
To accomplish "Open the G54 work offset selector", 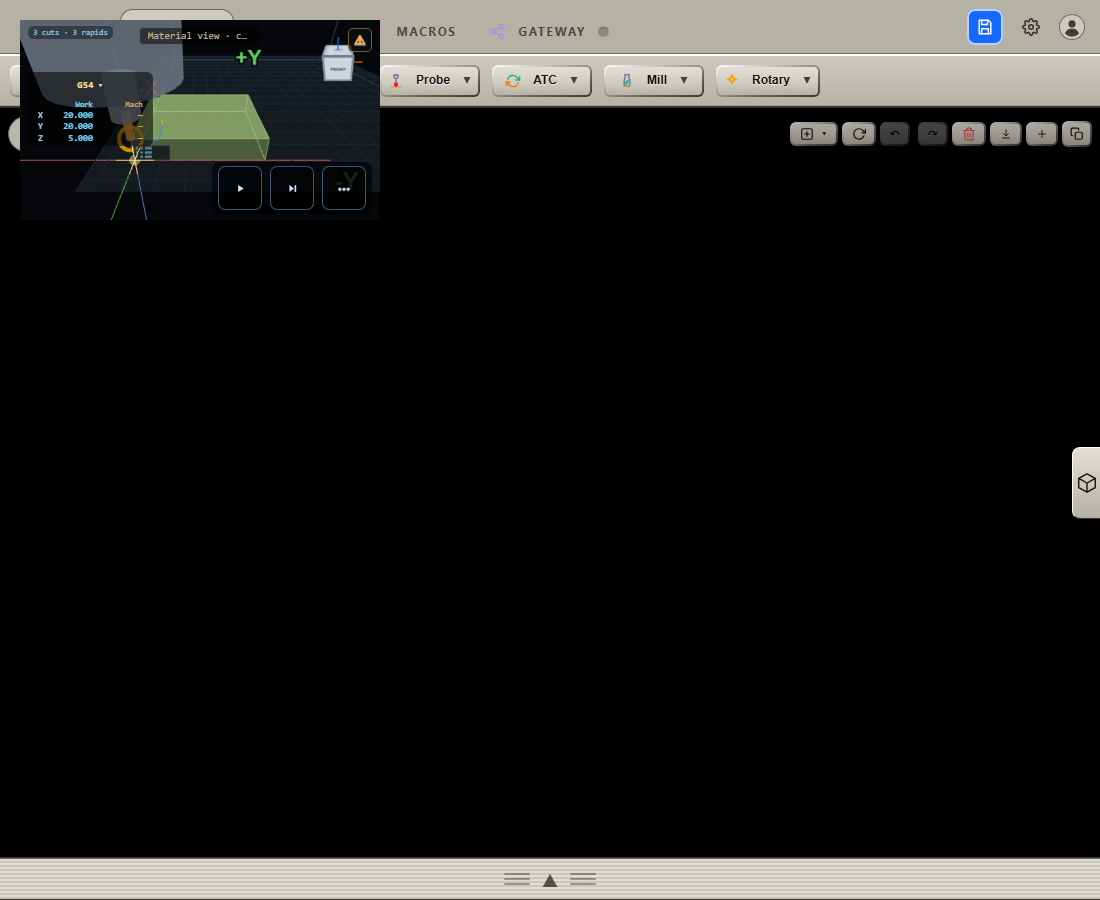I will point(89,85).
